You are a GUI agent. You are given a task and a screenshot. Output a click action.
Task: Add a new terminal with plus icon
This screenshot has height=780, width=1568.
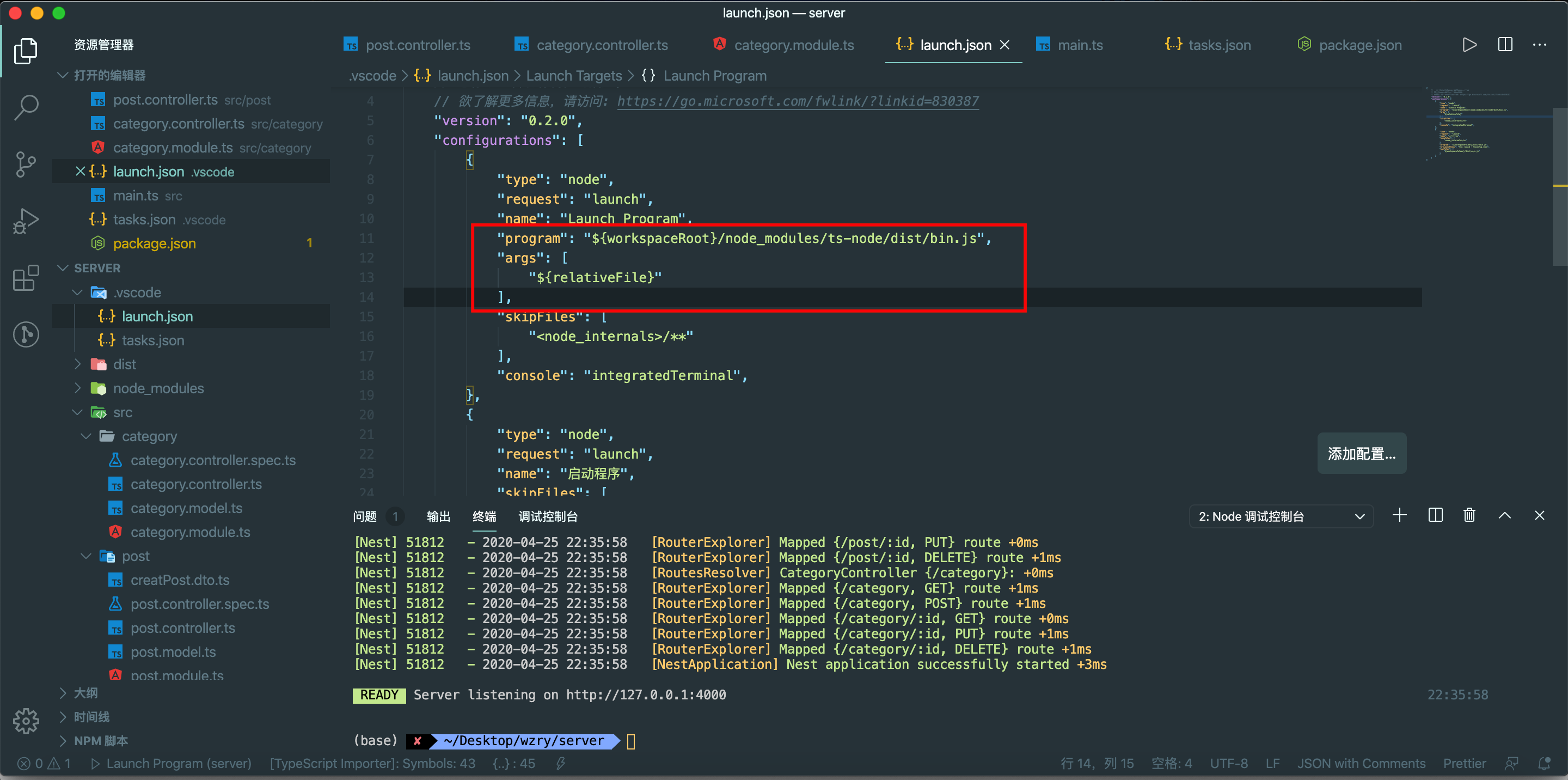[x=1399, y=515]
